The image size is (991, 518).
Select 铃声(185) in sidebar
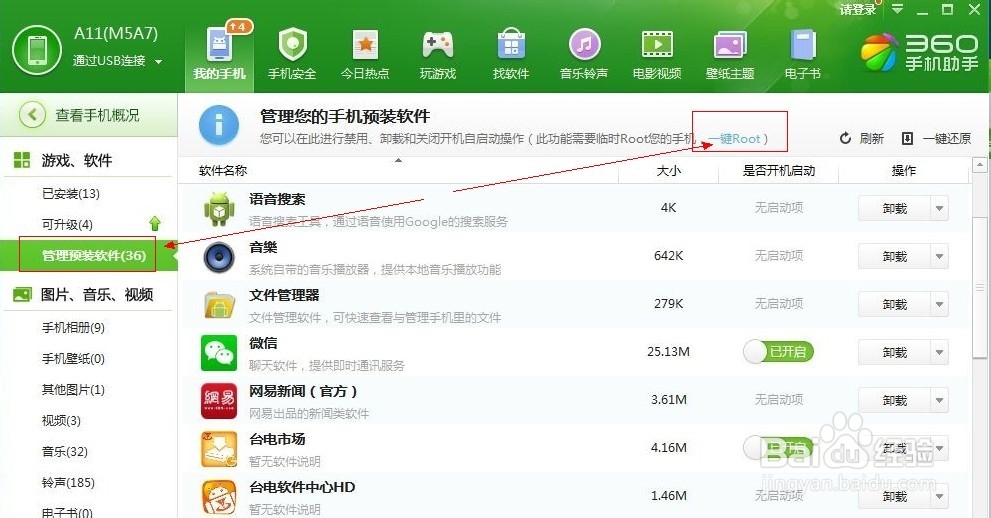click(68, 482)
